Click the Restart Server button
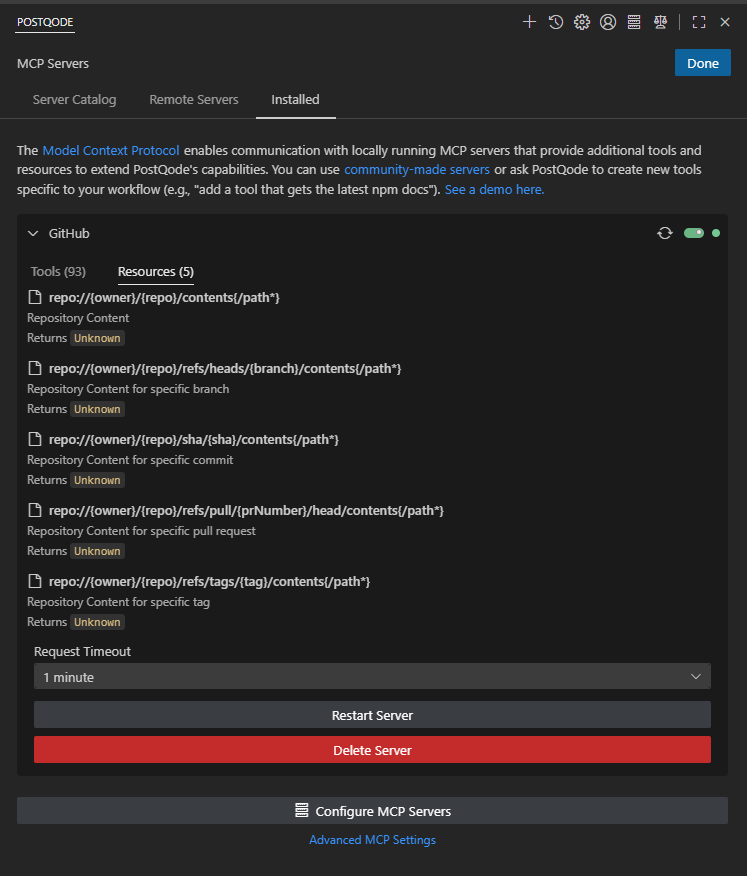 [x=372, y=715]
